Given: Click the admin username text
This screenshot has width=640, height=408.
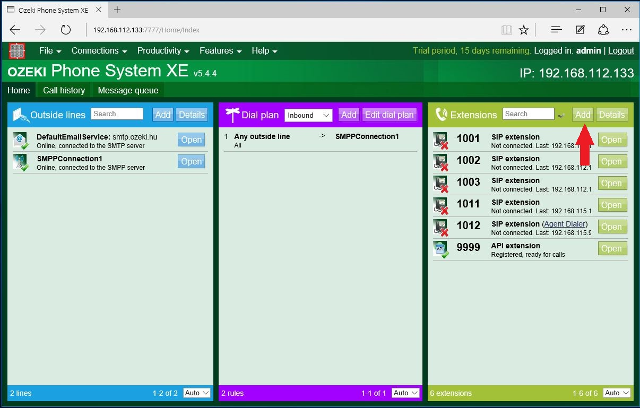Looking at the screenshot, I should pyautogui.click(x=588, y=51).
